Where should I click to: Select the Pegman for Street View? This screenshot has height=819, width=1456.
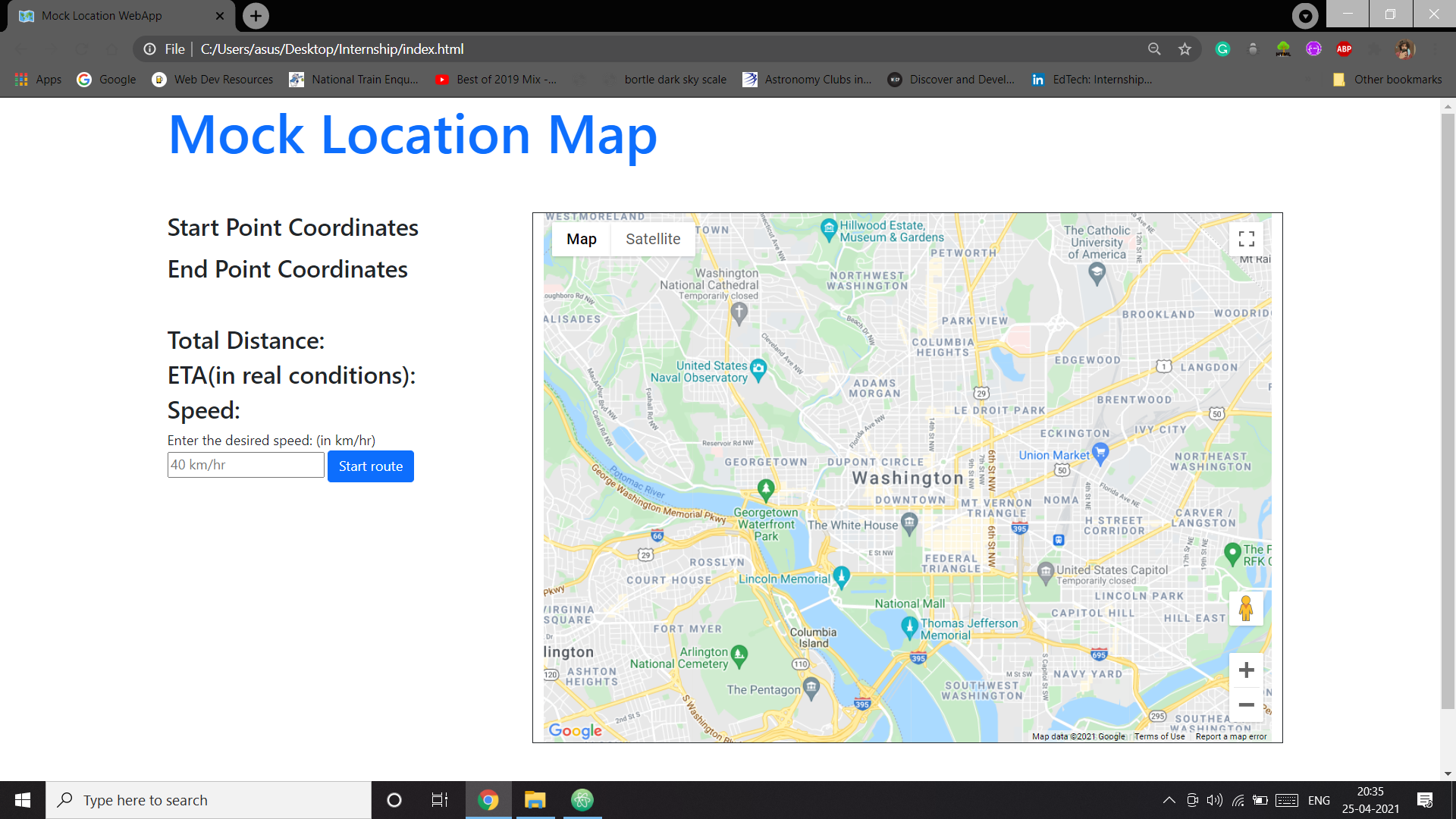tap(1247, 607)
